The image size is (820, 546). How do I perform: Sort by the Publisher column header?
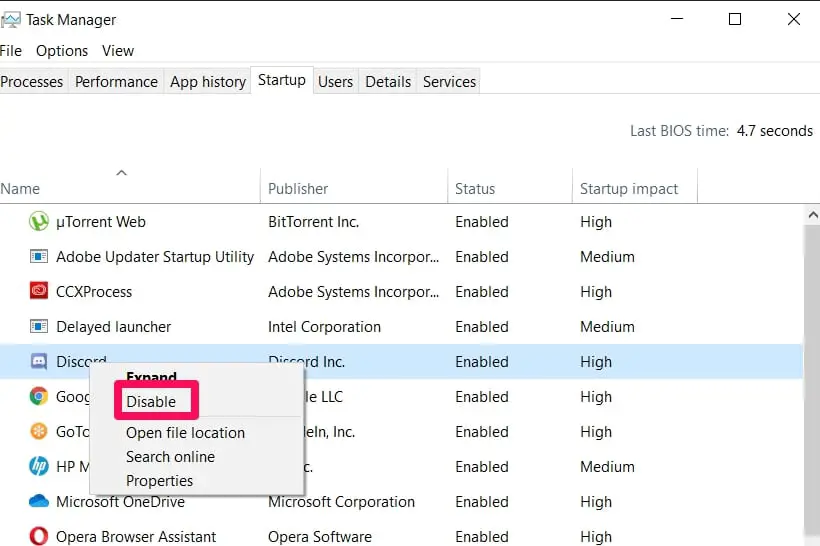pyautogui.click(x=298, y=188)
